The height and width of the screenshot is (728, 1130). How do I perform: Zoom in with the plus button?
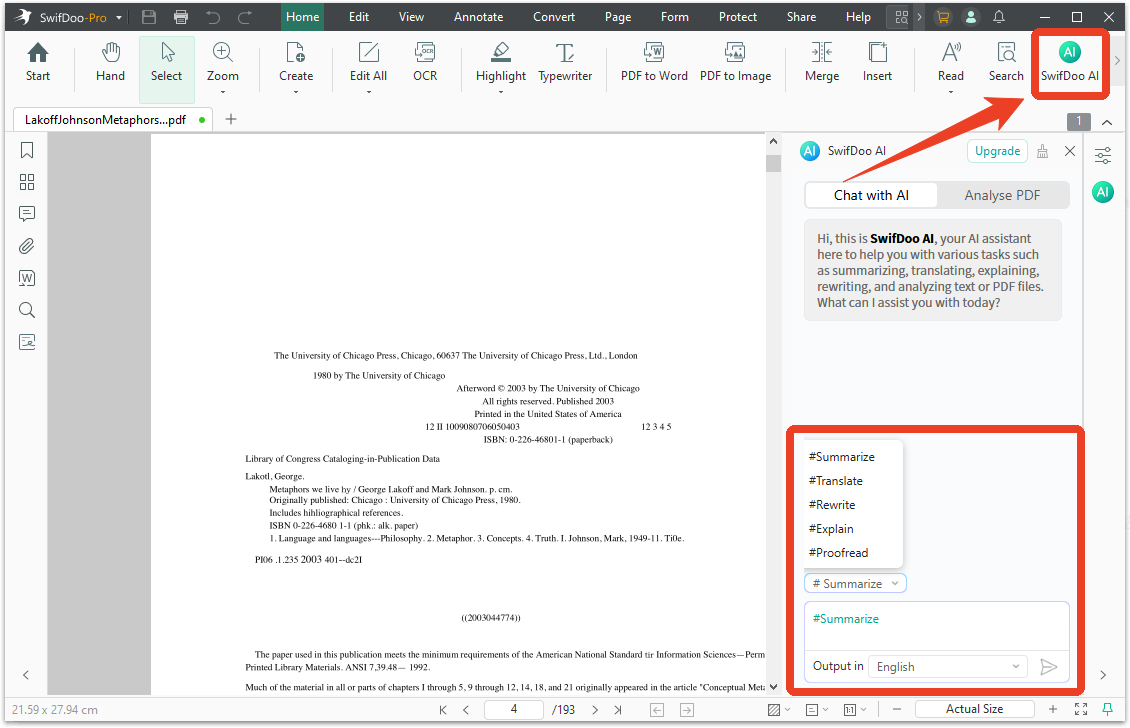click(1053, 709)
